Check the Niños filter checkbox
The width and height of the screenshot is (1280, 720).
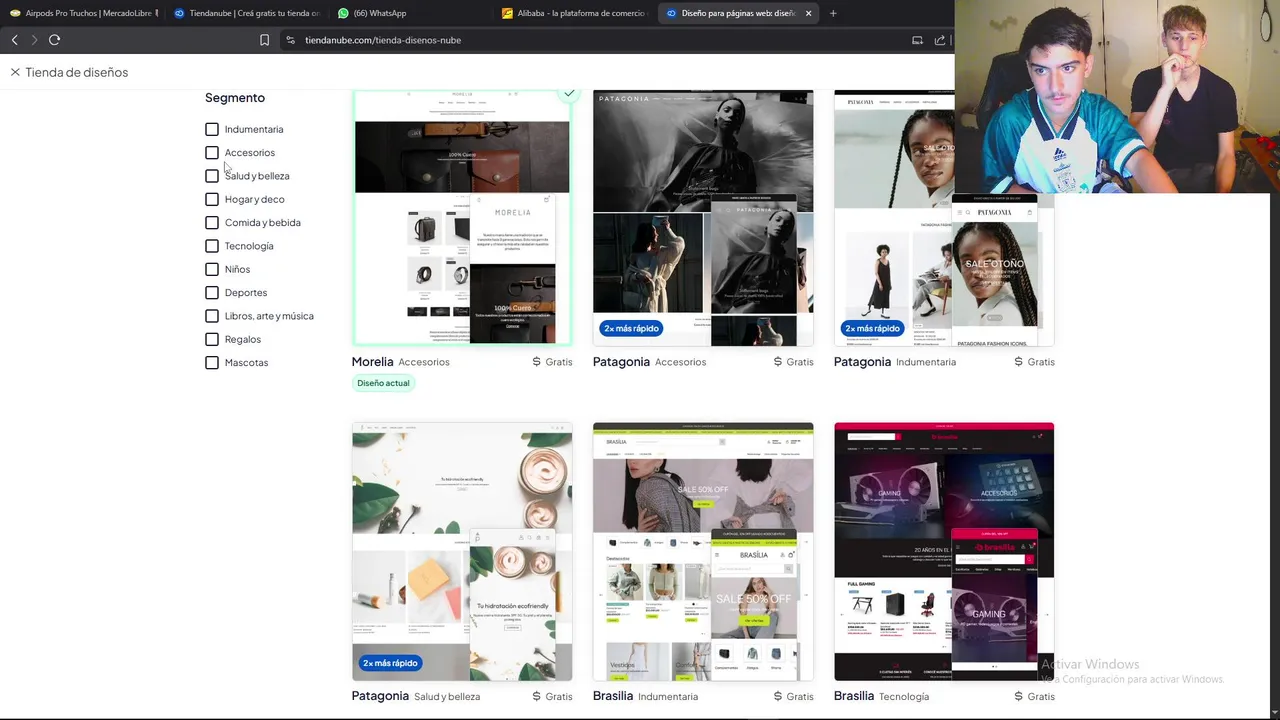pyautogui.click(x=212, y=269)
